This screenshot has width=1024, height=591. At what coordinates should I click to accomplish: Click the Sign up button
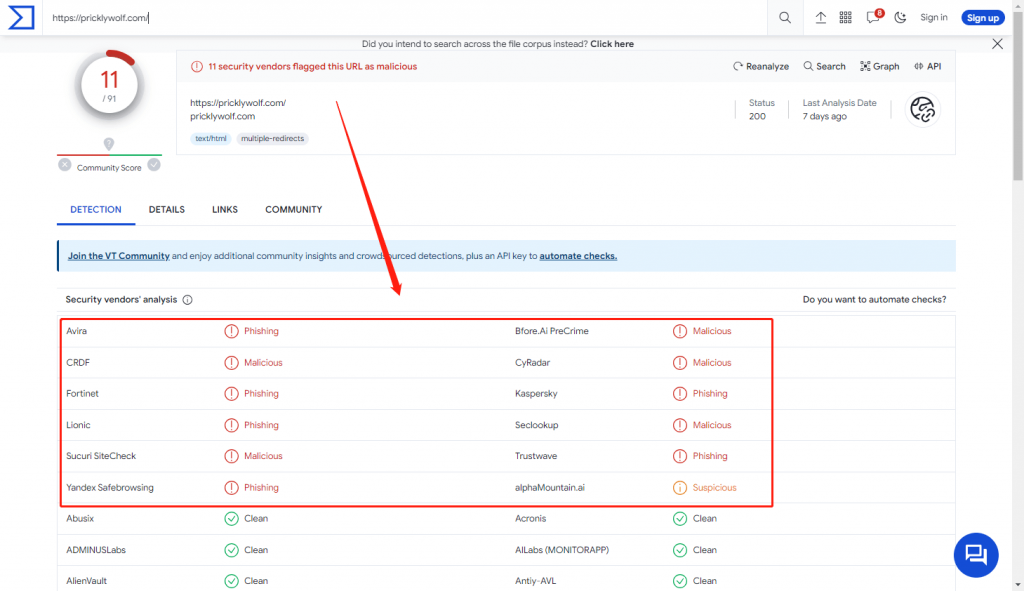coord(982,18)
